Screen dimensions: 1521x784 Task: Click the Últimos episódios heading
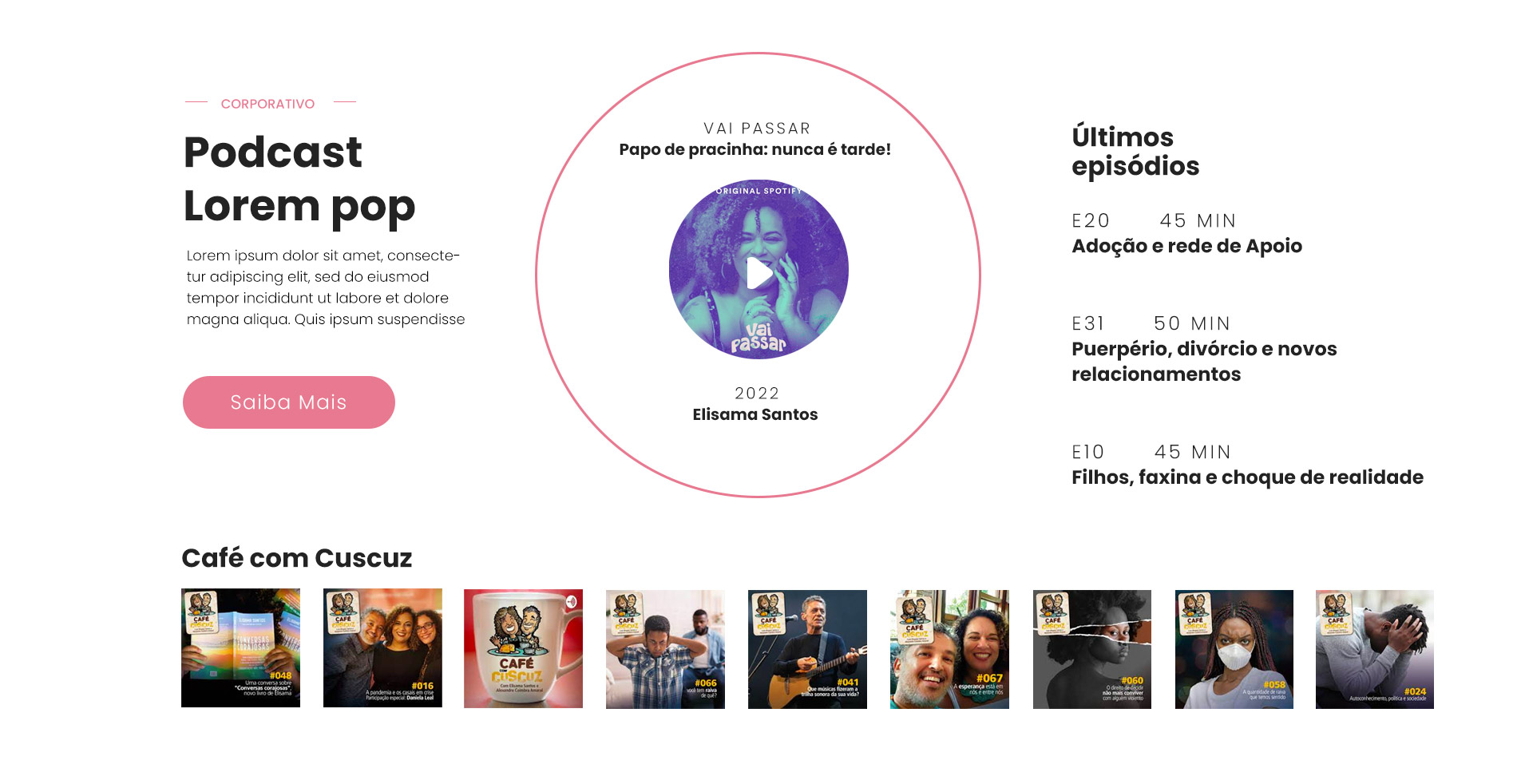[x=1135, y=151]
